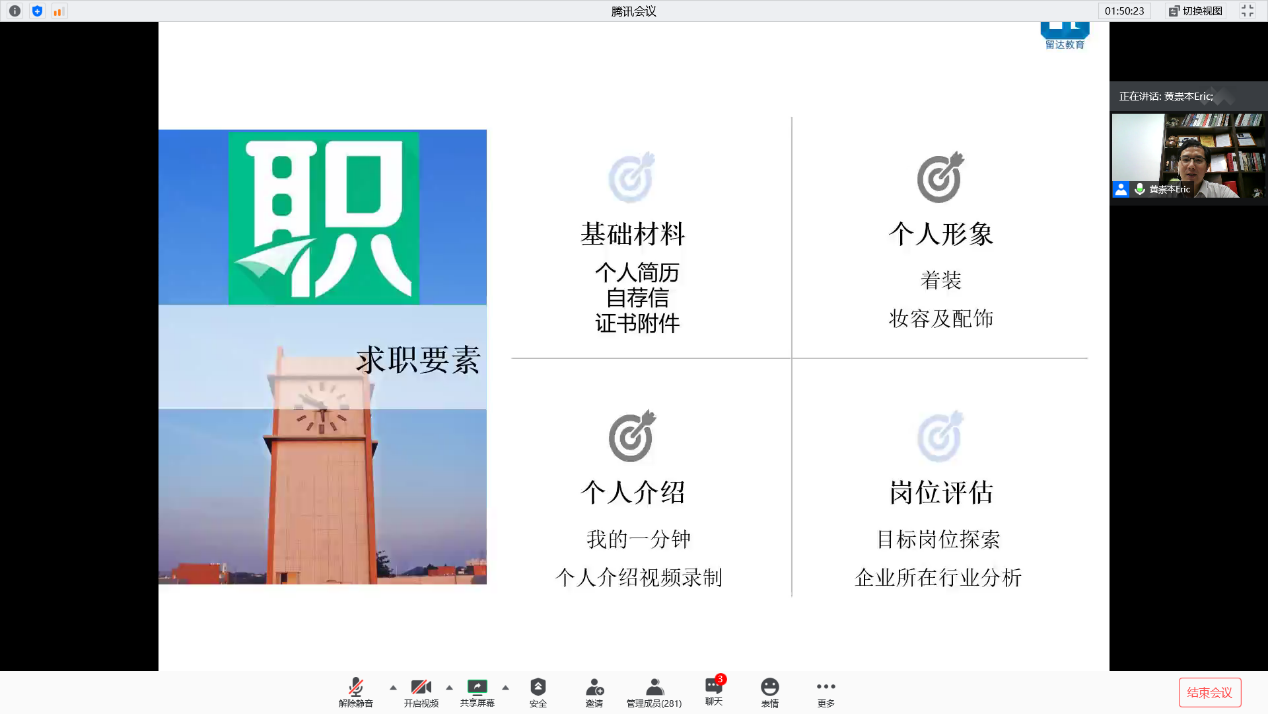
Task: Expand audio options arrow beside 解除静音
Action: click(392, 688)
